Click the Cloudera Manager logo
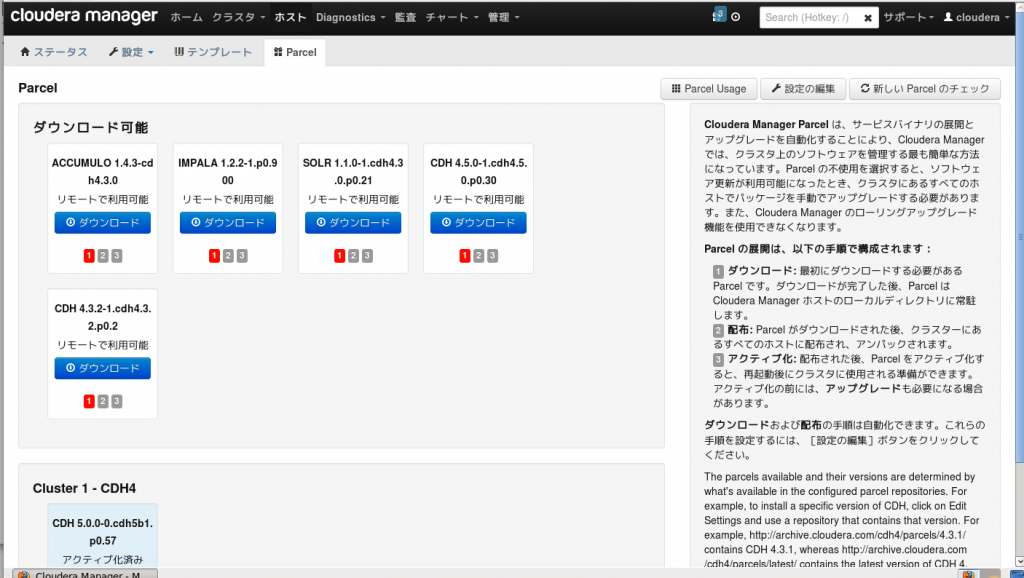The height and width of the screenshot is (578, 1024). tap(84, 16)
